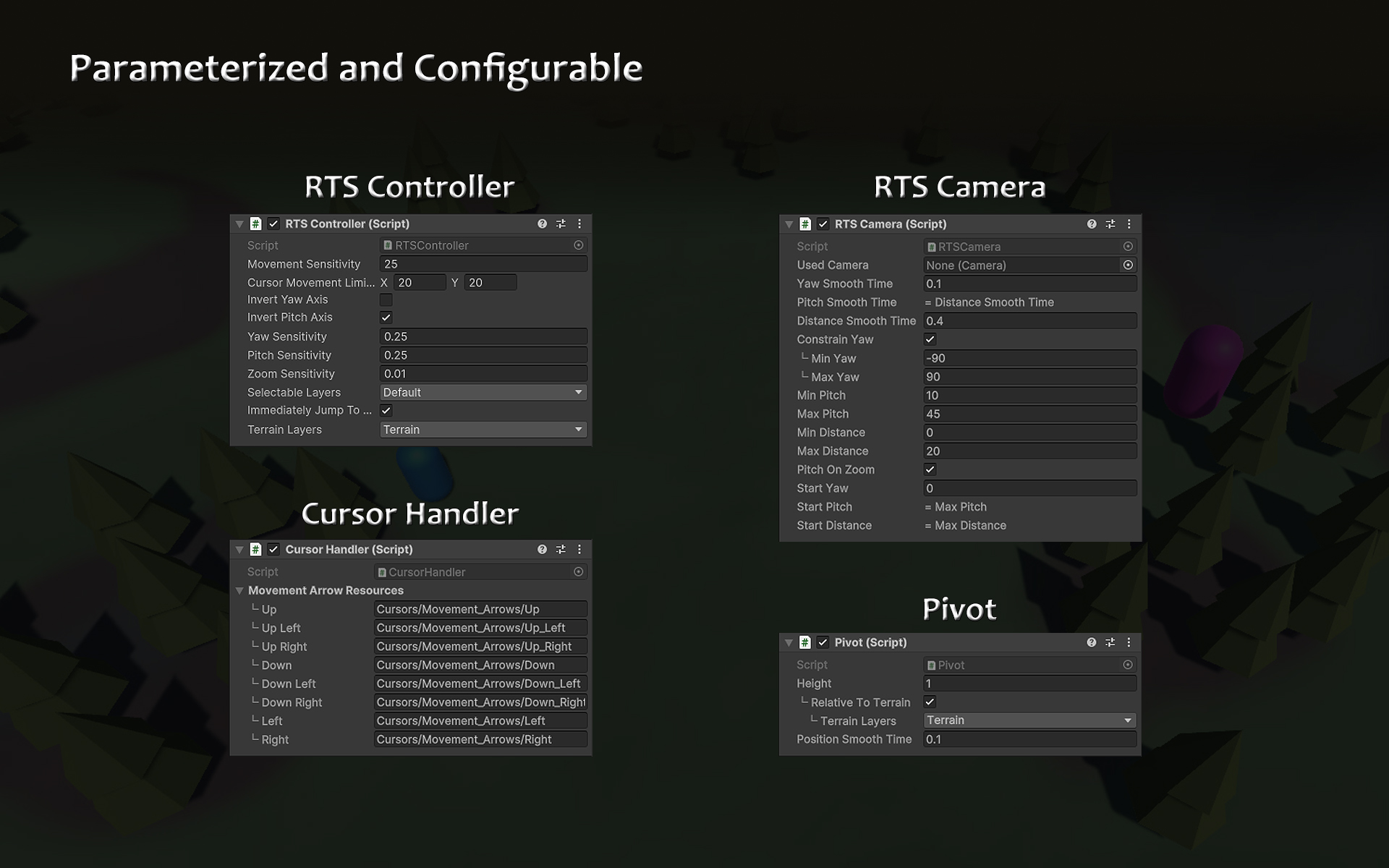Collapse the Movement Arrow Resources foldout
Viewport: 1389px width, 868px height.
[239, 591]
